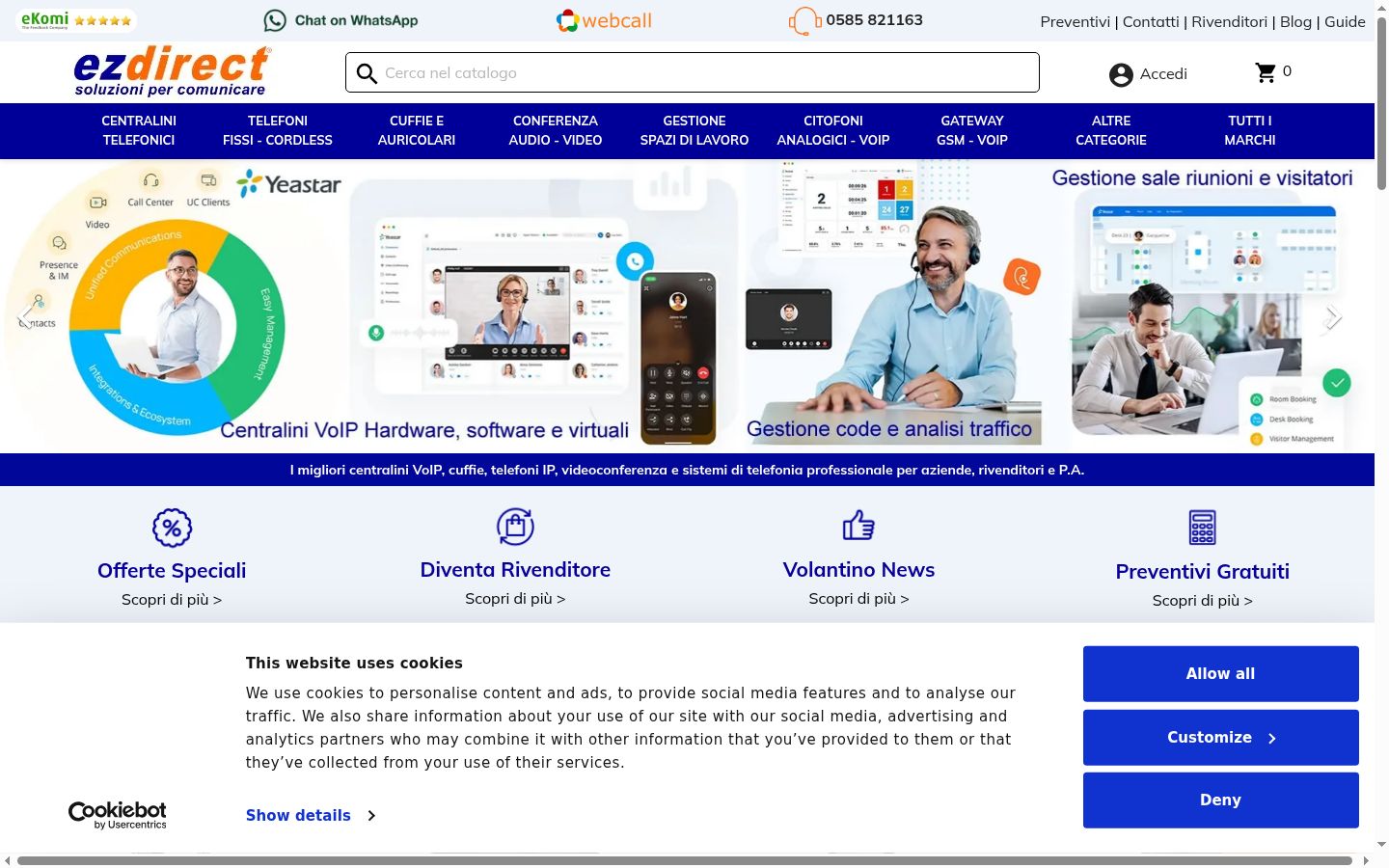Click Allow all cookies button
Screen dimensions: 1389x868
pyautogui.click(x=1221, y=674)
